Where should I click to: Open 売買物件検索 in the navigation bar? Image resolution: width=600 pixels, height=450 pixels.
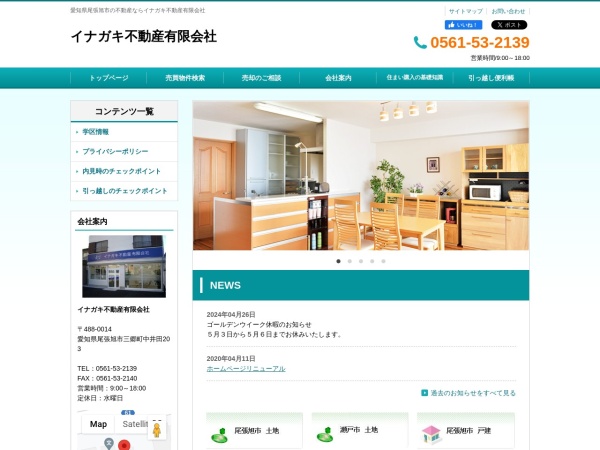185,78
